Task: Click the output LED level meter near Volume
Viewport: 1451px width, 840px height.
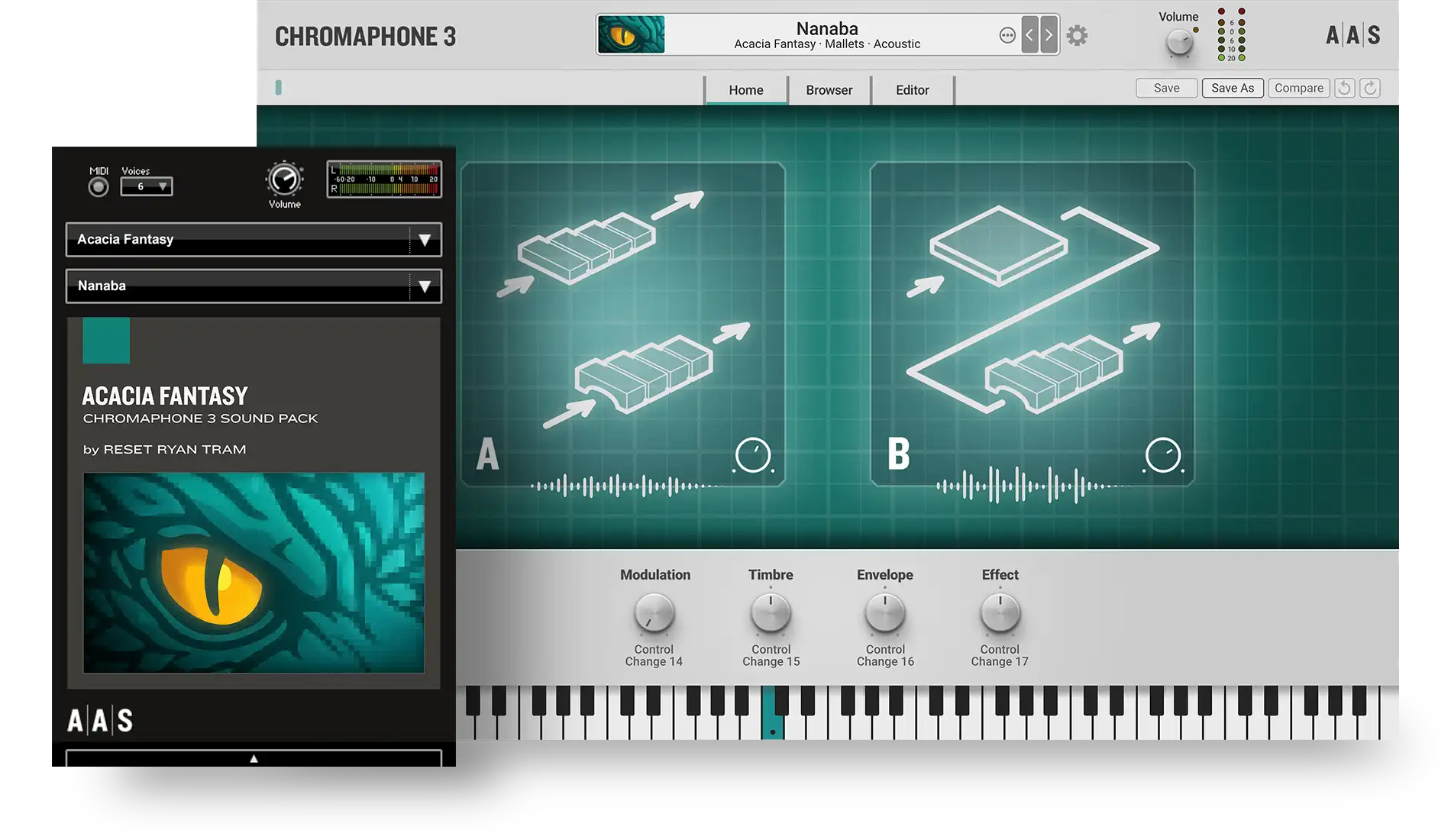Action: [x=1231, y=35]
